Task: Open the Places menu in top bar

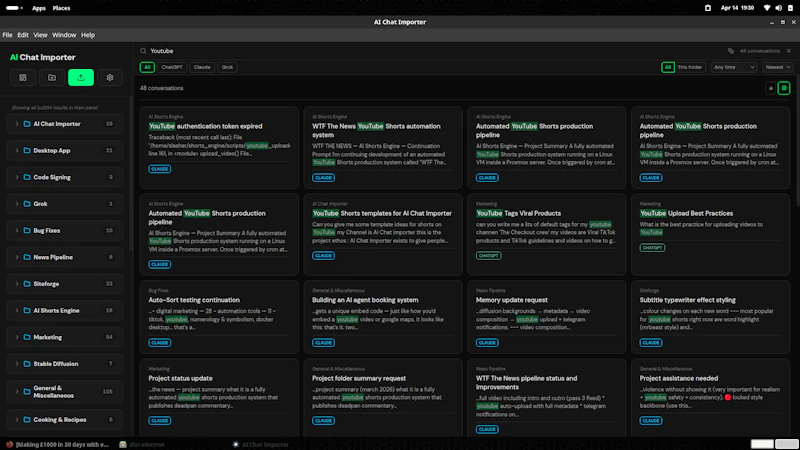Action: (61, 8)
